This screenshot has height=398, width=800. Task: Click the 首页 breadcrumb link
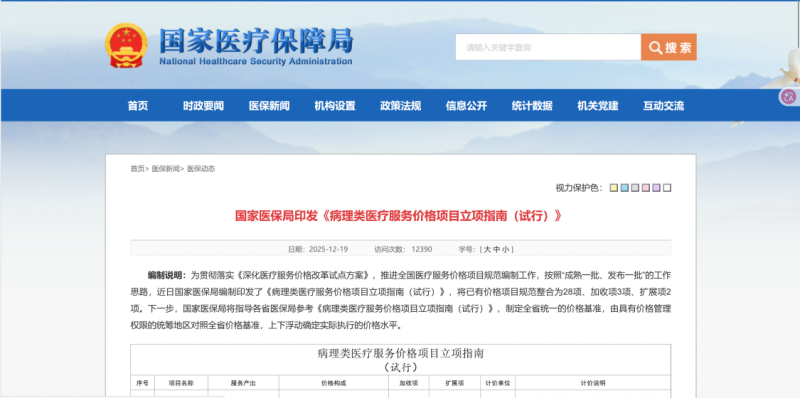coord(137,169)
